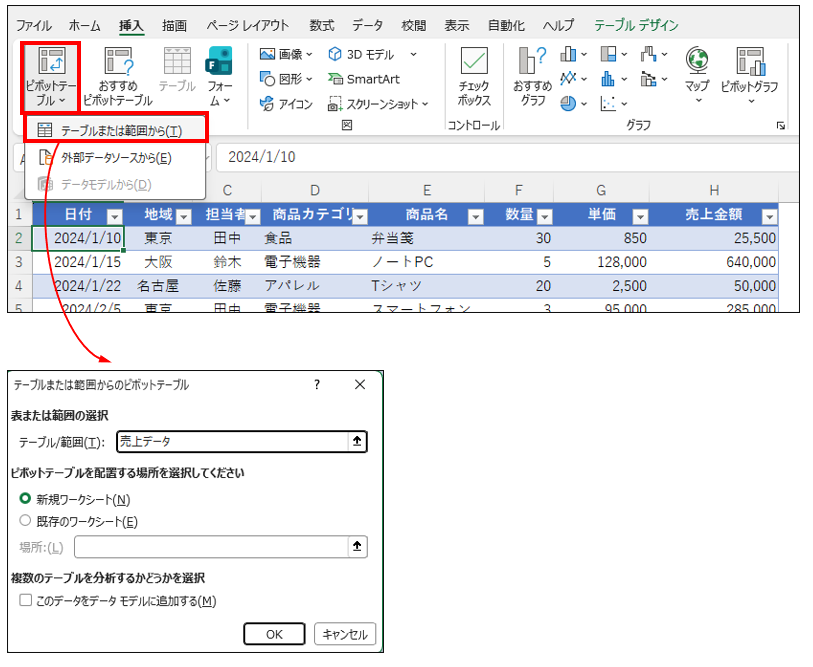Open the 画像 insert dropdown
Image resolution: width=813 pixels, height=667 pixels.
click(x=285, y=54)
